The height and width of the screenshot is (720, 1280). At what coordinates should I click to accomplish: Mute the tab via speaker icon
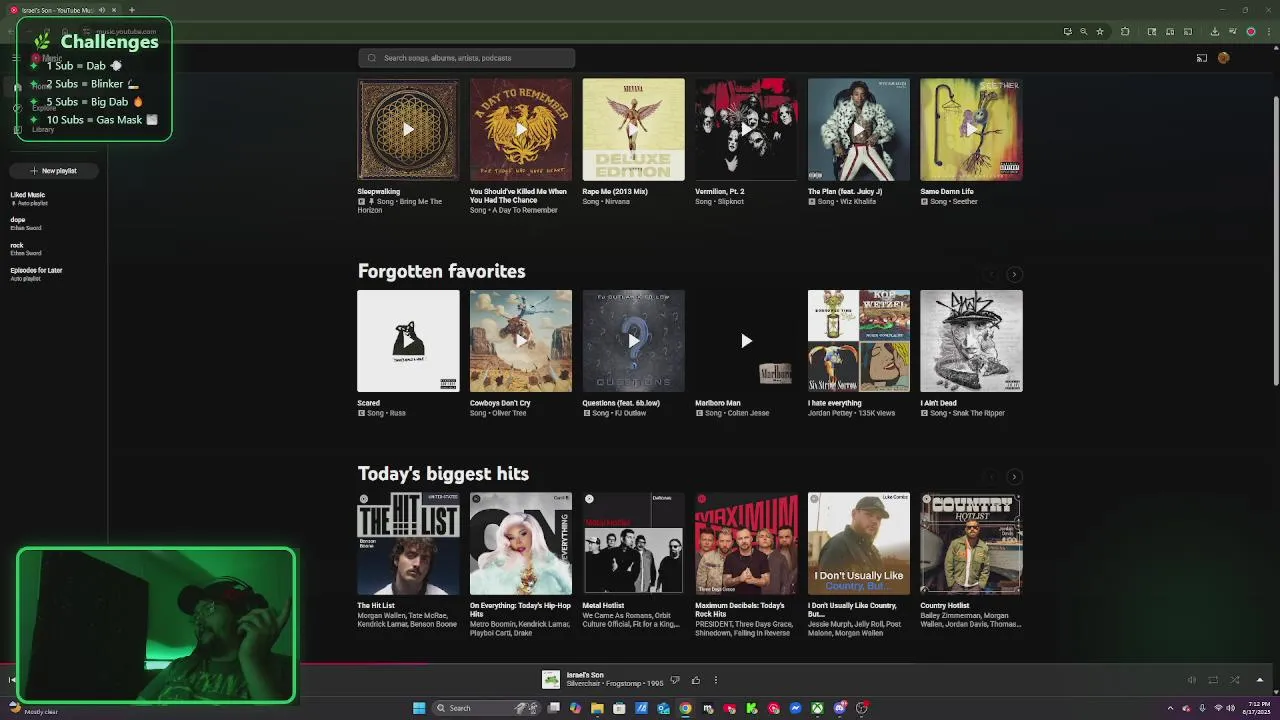tap(102, 10)
